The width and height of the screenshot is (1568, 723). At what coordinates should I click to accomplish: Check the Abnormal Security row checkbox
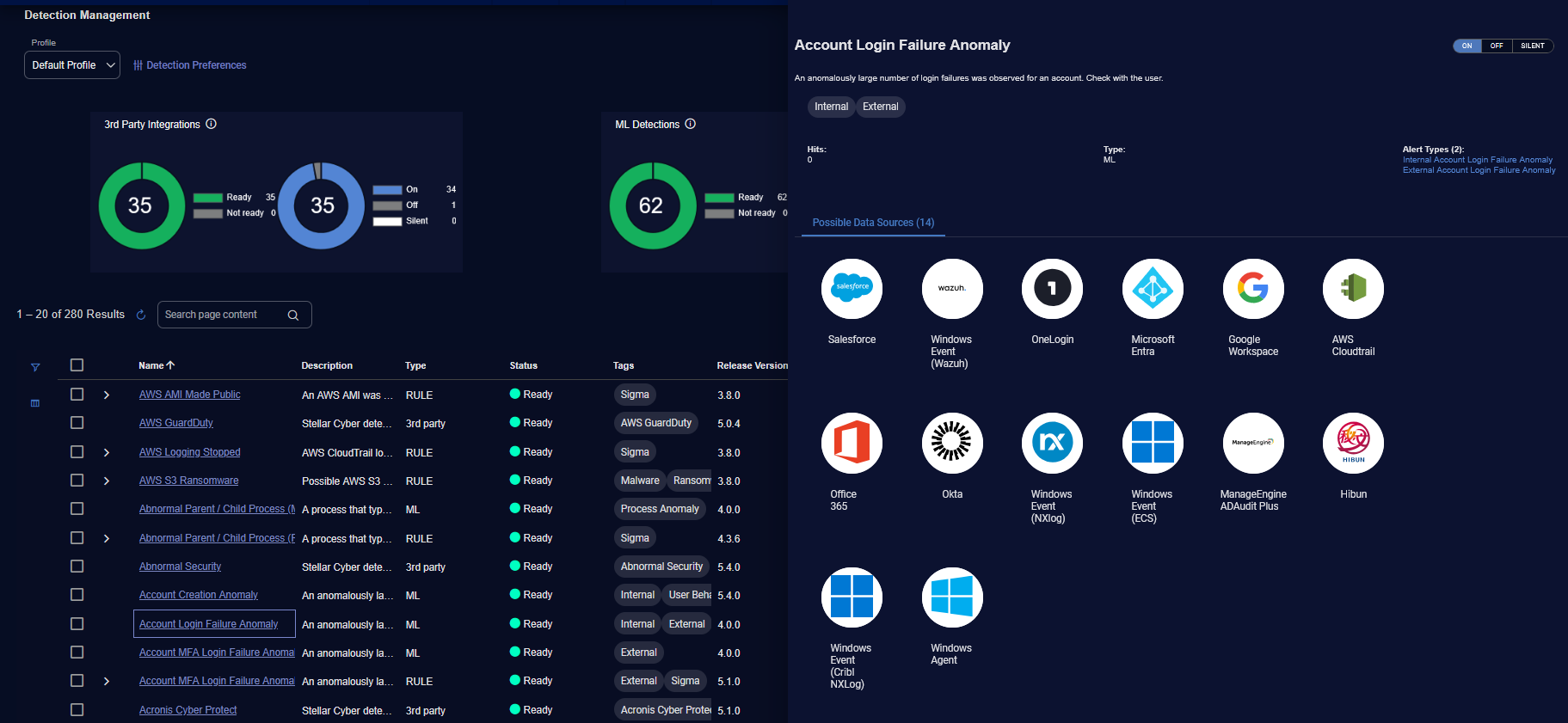point(77,566)
